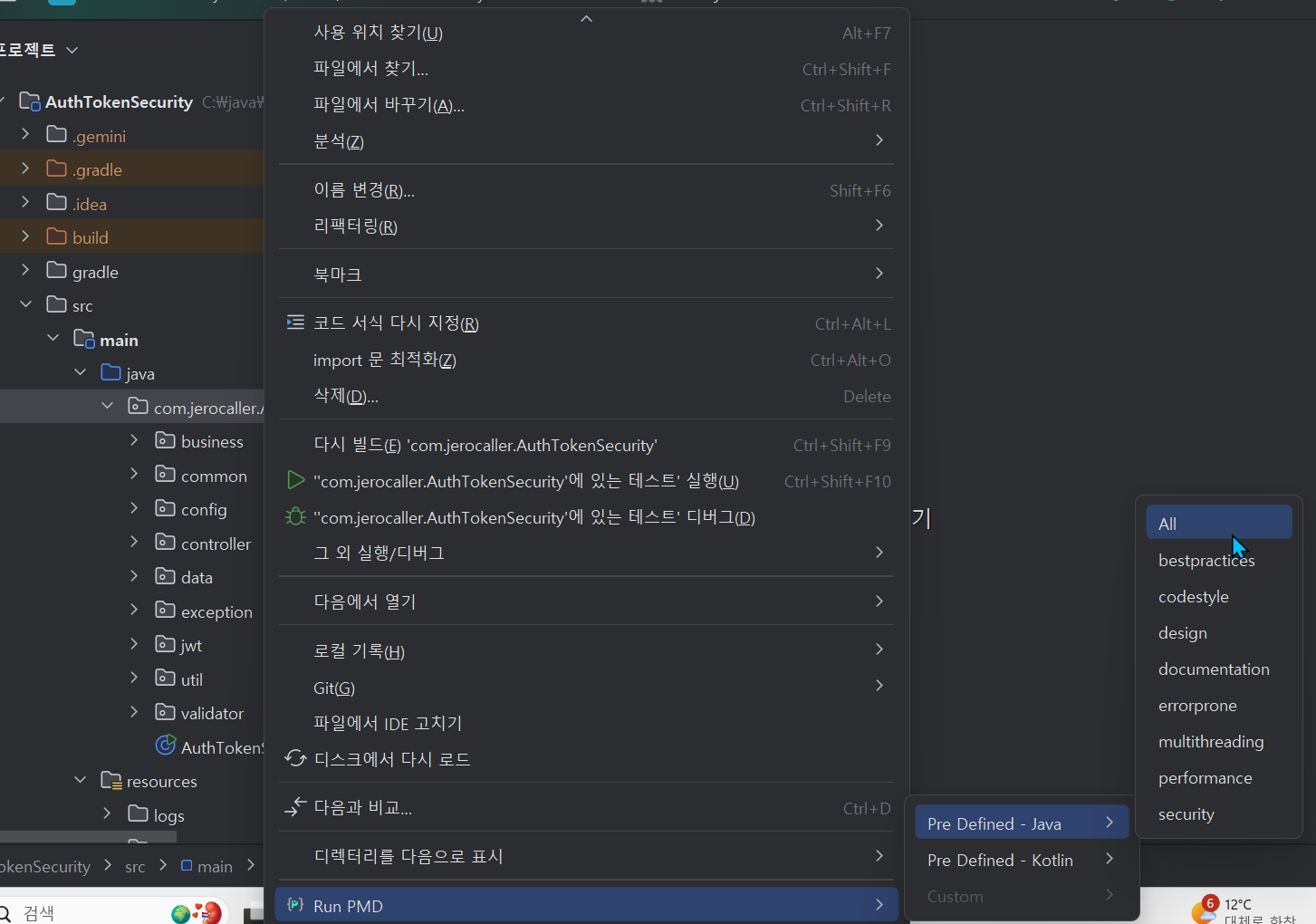1316x924 pixels.
Task: Collapse the src folder in project tree
Action: click(25, 304)
